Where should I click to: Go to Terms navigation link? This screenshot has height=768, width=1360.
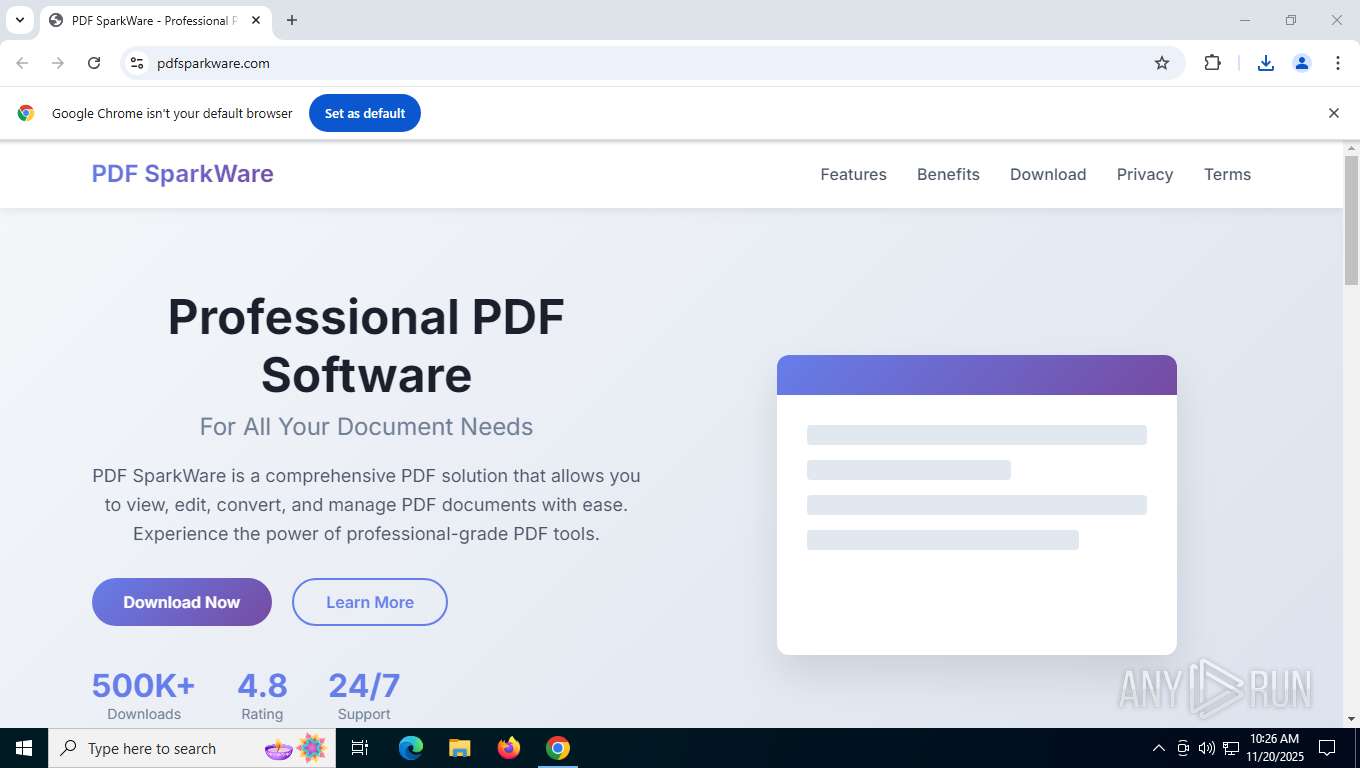[1227, 174]
